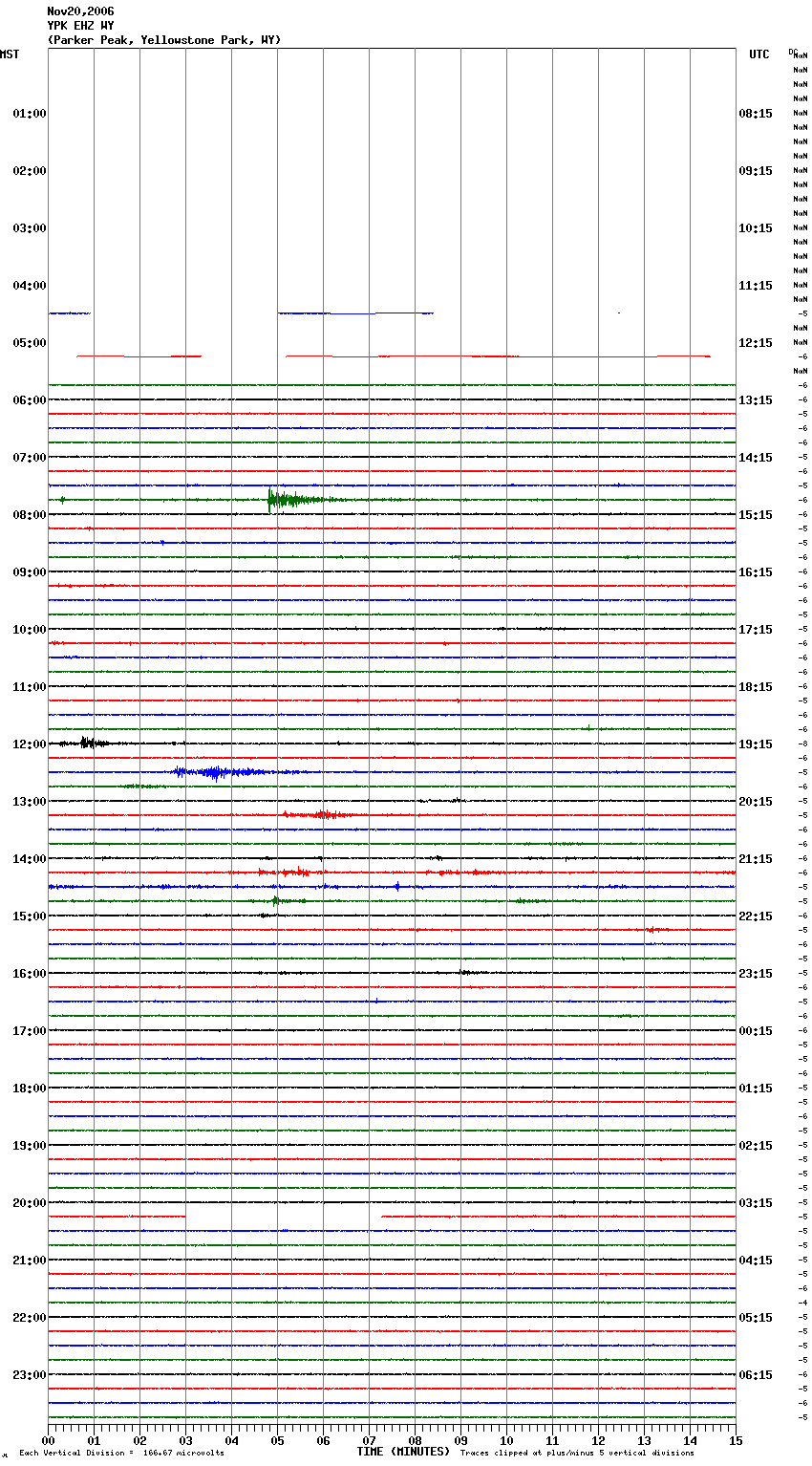812x1466 pixels.
Task: Click the '00:15' UTC time label
Action: point(756,1031)
